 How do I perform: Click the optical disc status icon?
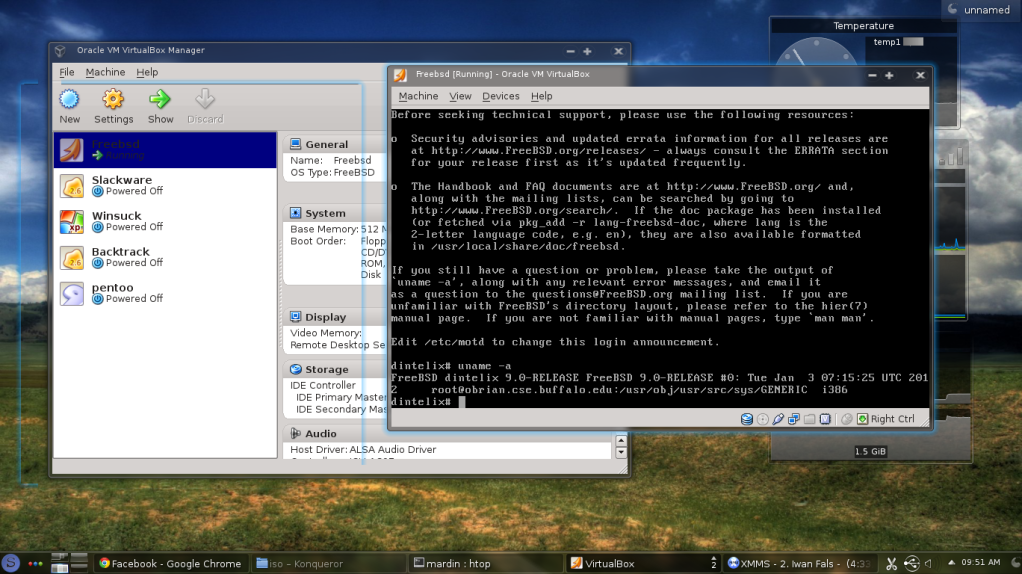point(763,419)
